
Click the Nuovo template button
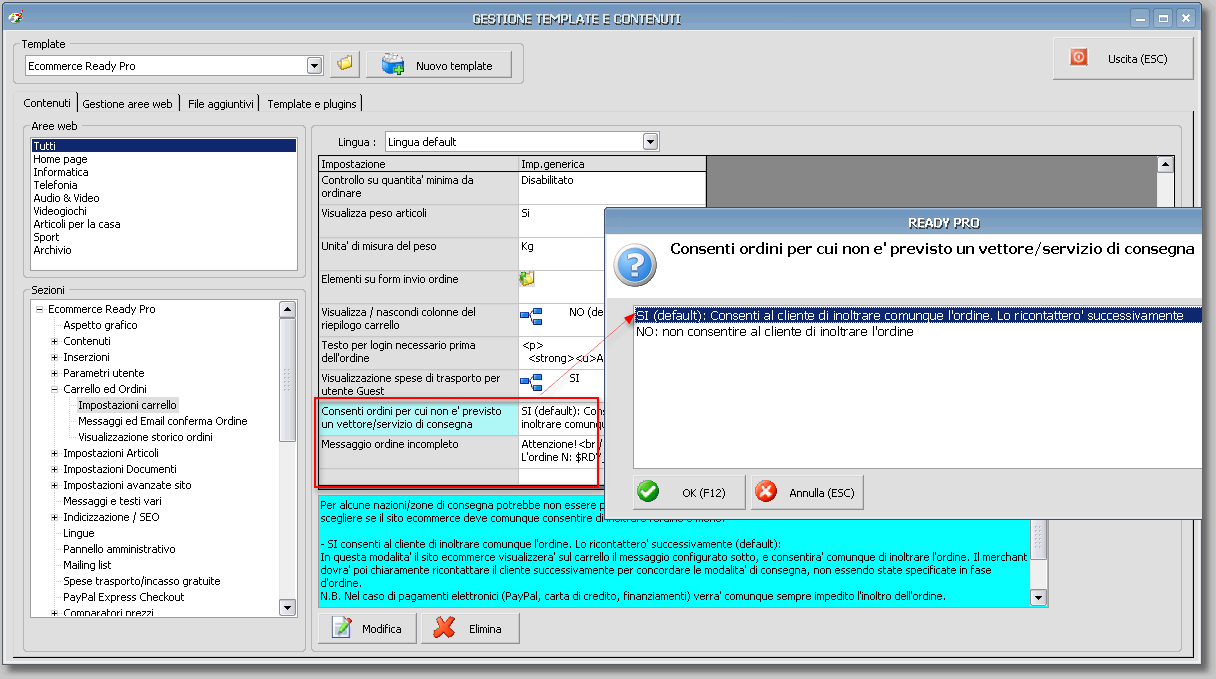439,65
